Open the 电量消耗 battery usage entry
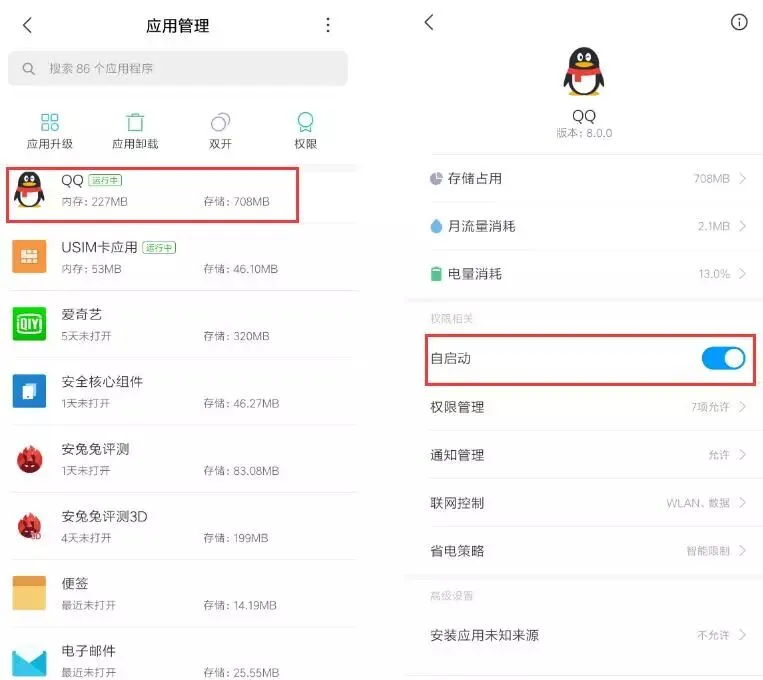This screenshot has height=680, width=763. 588,274
